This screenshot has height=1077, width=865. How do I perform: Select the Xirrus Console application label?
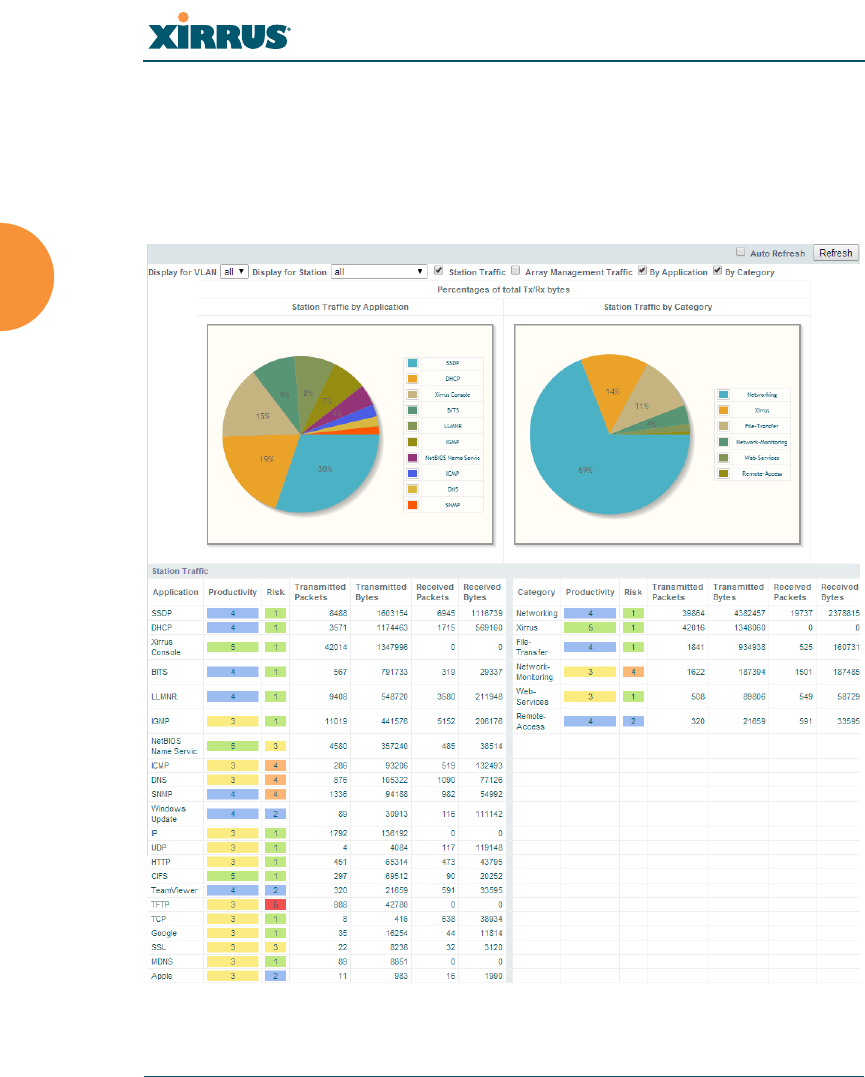166,647
